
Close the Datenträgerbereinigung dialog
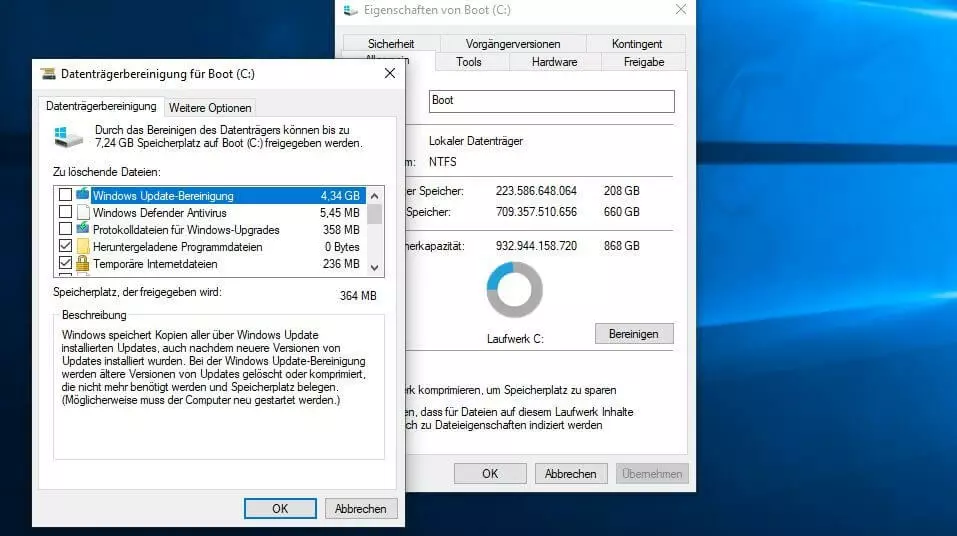tap(390, 73)
